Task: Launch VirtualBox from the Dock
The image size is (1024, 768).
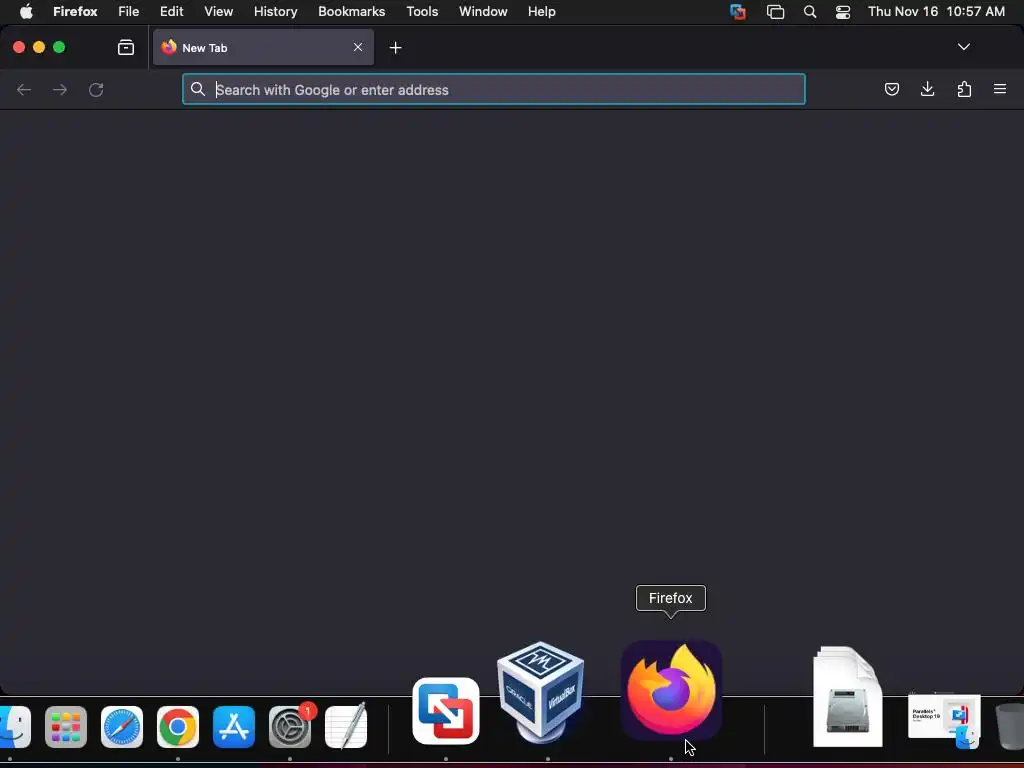Action: pos(540,692)
